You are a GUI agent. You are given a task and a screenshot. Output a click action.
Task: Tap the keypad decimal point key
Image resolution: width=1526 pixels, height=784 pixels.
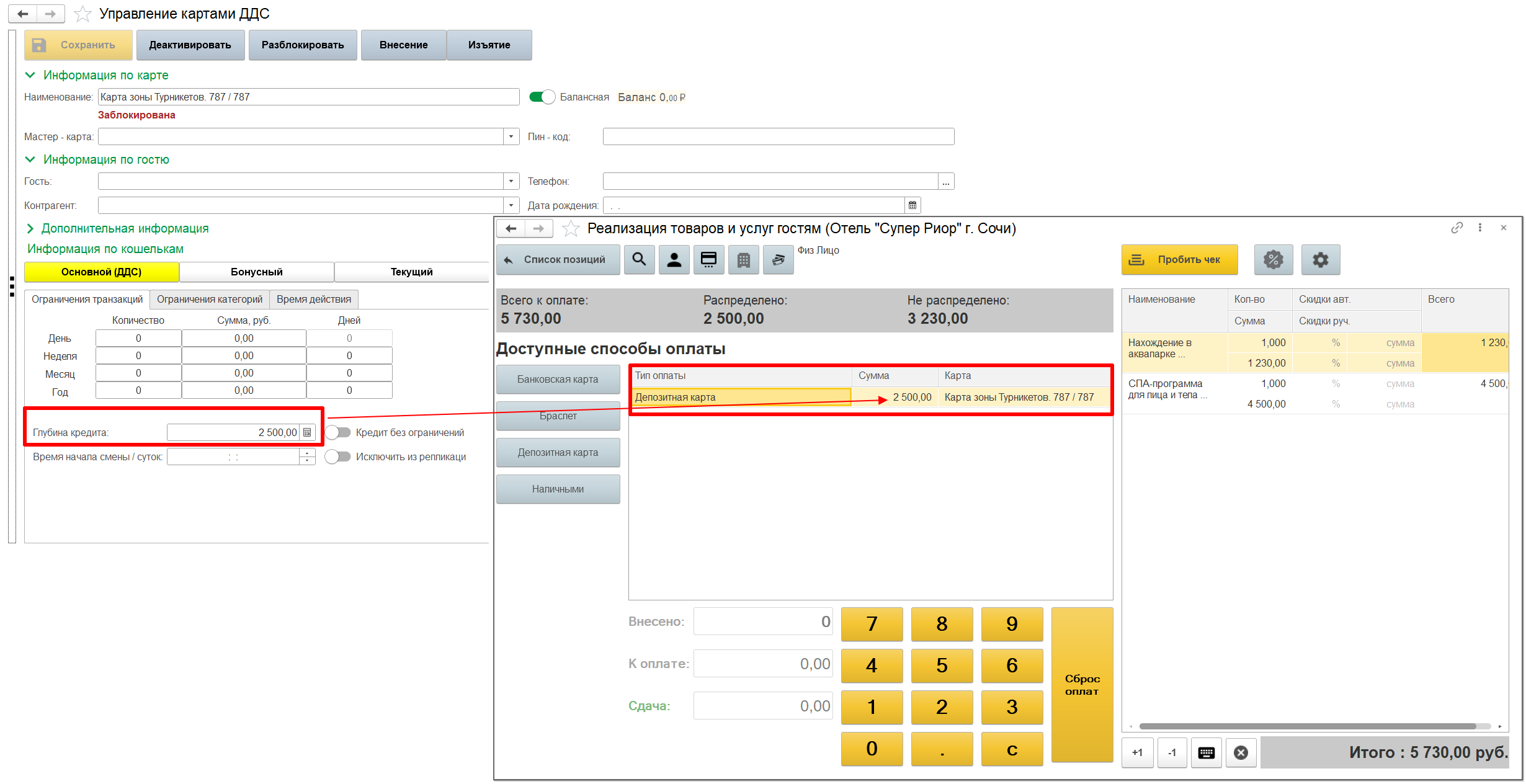pos(942,749)
